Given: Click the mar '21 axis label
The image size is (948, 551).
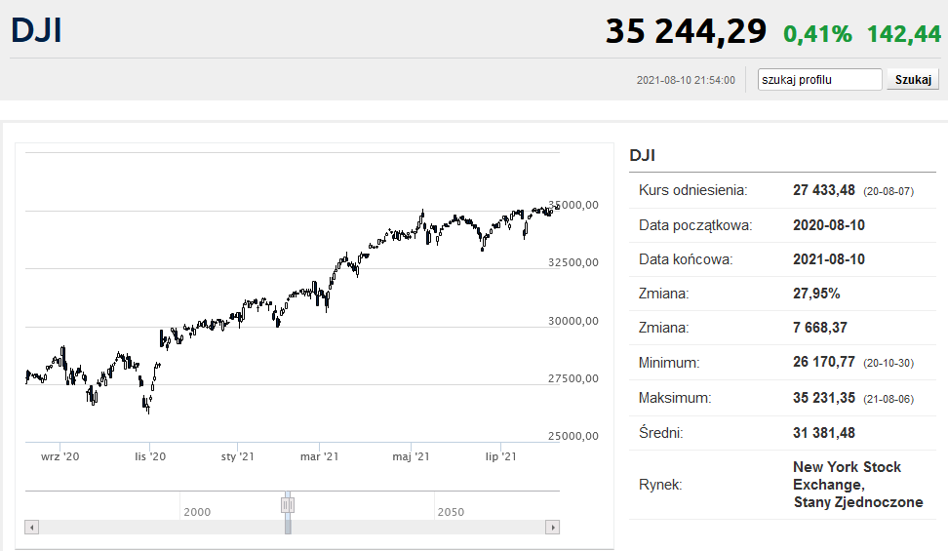Looking at the screenshot, I should coord(319,457).
